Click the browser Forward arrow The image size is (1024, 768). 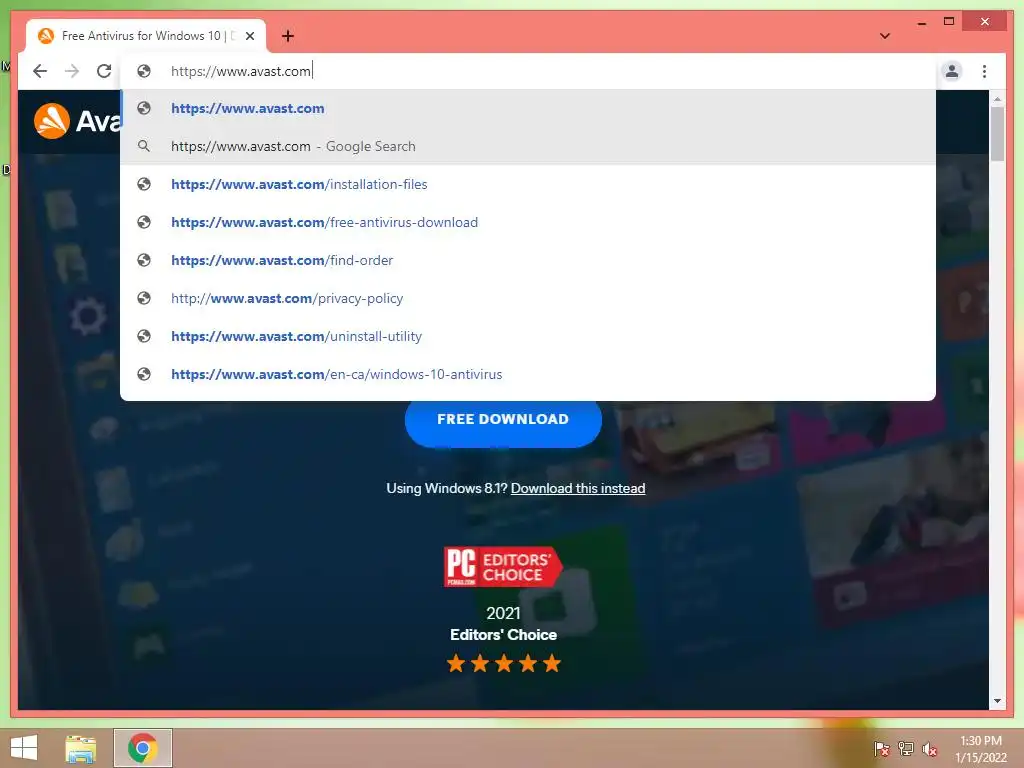pyautogui.click(x=72, y=71)
